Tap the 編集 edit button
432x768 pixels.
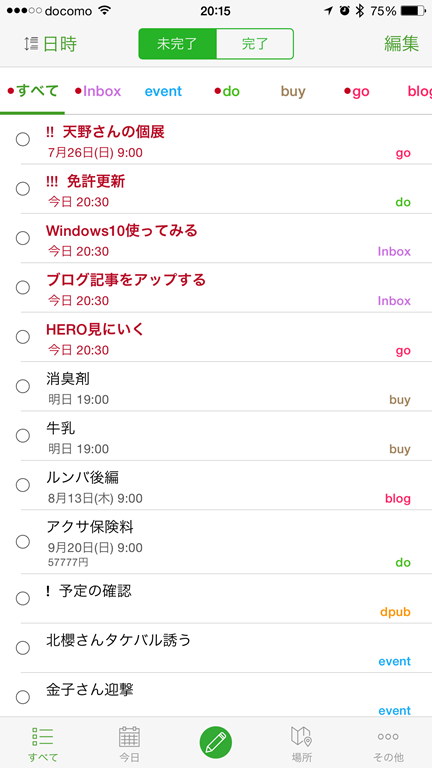pyautogui.click(x=401, y=44)
